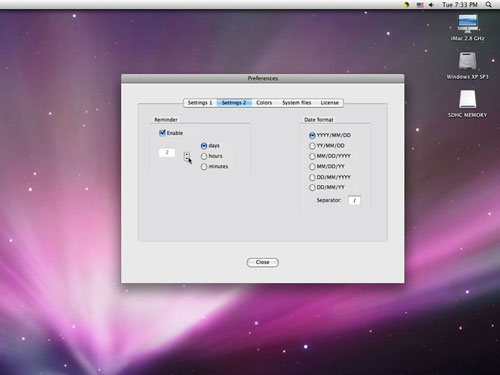
Task: Choose minutes as reminder unit
Action: (x=204, y=167)
